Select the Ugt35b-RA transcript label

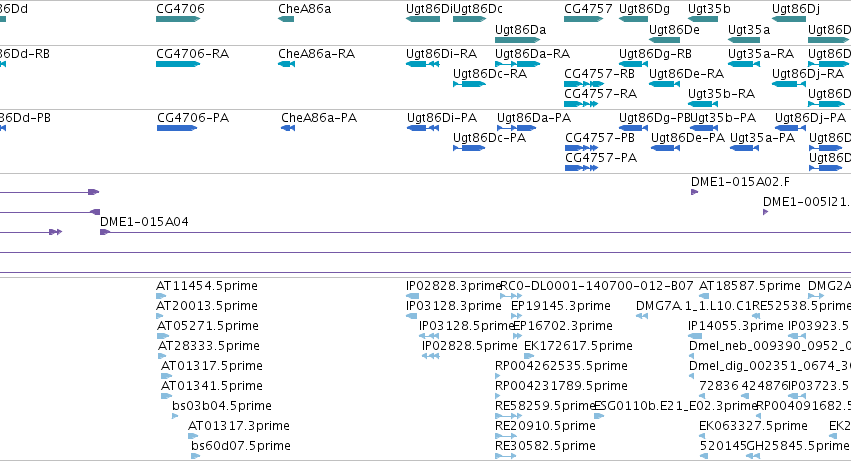point(721,93)
